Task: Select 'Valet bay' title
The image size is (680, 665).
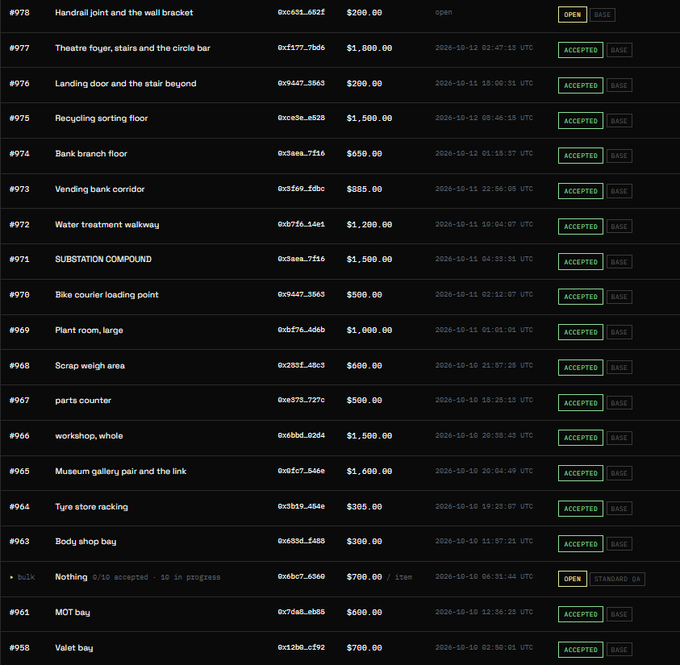Action: click(x=74, y=648)
